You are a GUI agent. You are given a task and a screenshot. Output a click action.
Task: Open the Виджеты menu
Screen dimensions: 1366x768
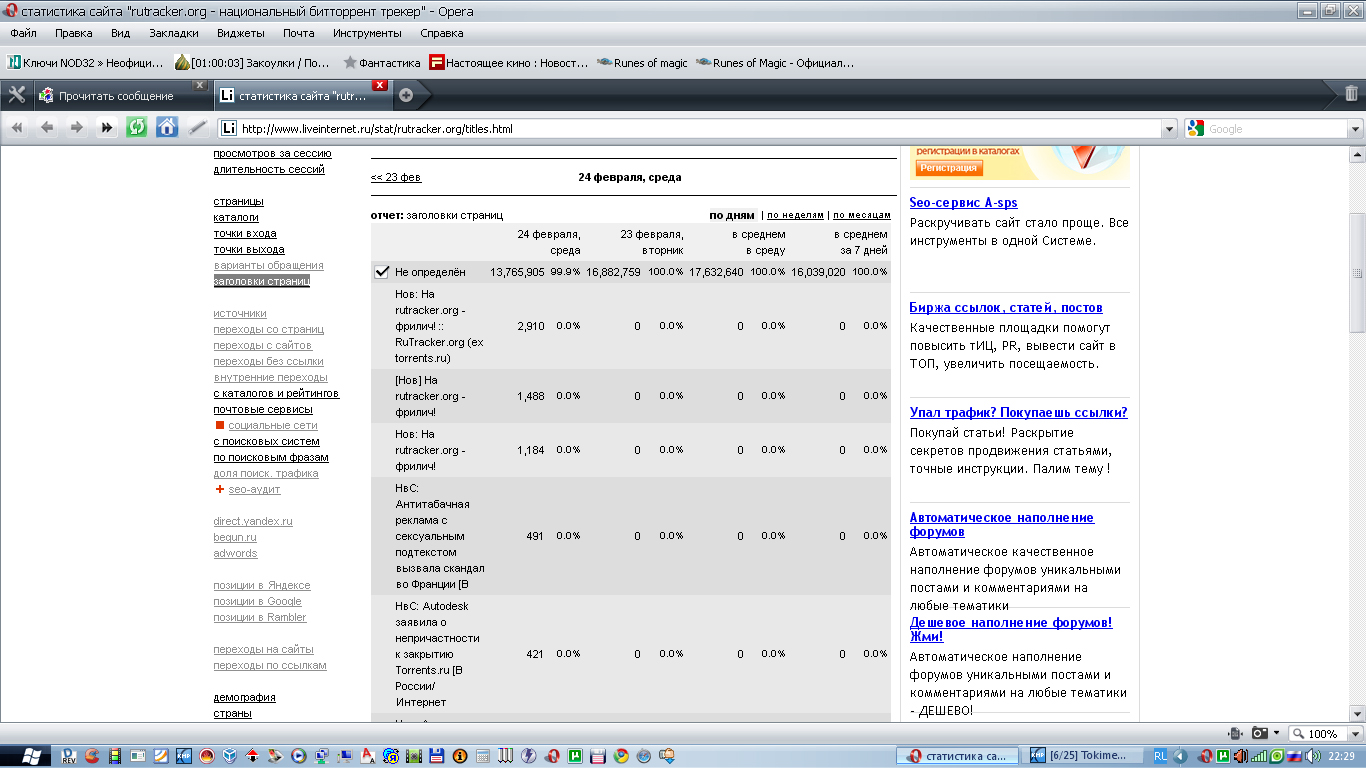click(241, 33)
